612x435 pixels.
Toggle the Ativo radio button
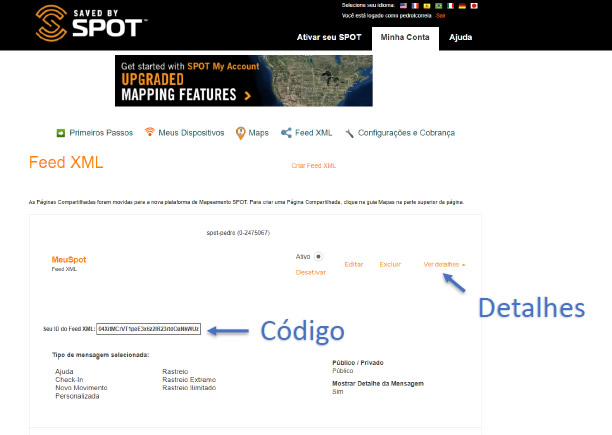[318, 257]
